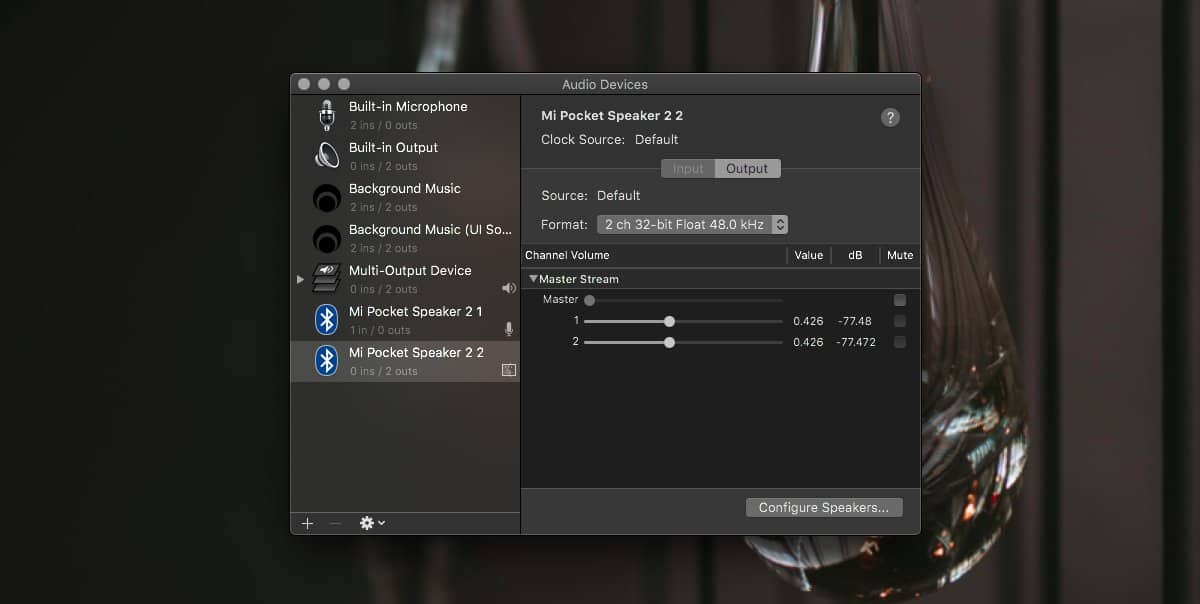Select the Background Music device icon

[x=325, y=196]
